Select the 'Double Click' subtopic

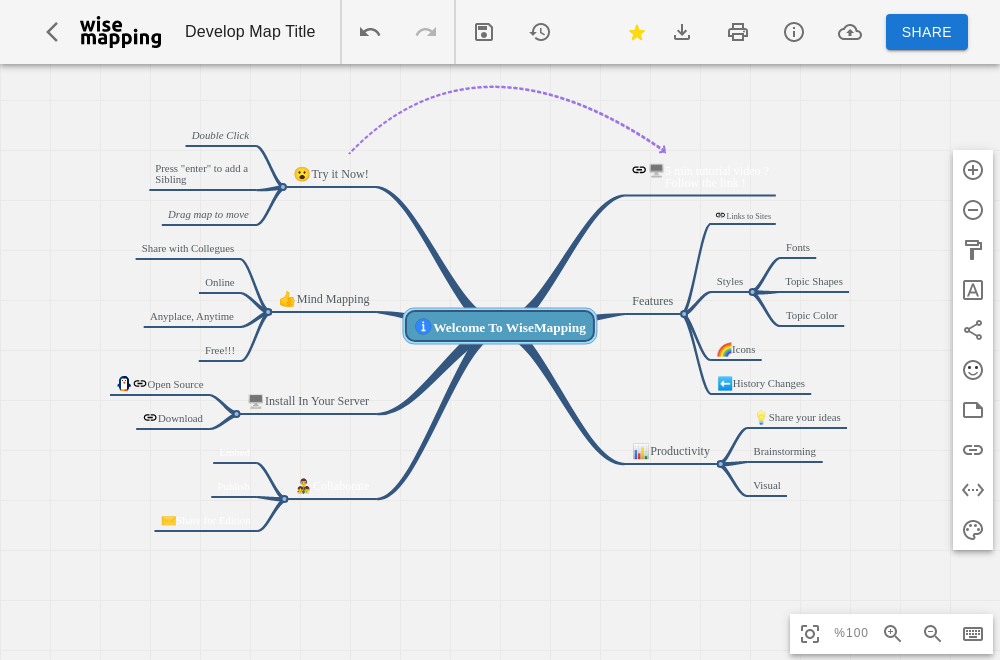220,136
